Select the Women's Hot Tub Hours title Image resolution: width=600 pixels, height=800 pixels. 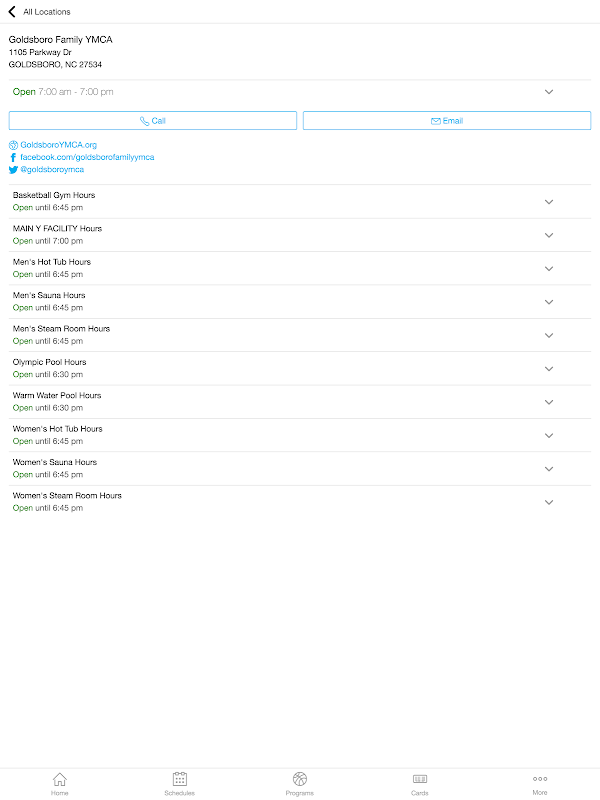tap(58, 429)
